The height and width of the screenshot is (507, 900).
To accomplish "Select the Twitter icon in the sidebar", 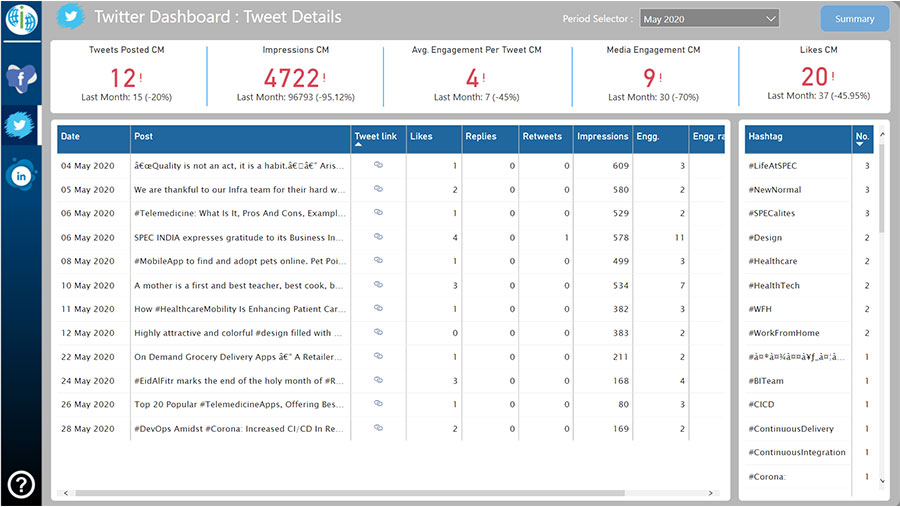I will (x=21, y=125).
